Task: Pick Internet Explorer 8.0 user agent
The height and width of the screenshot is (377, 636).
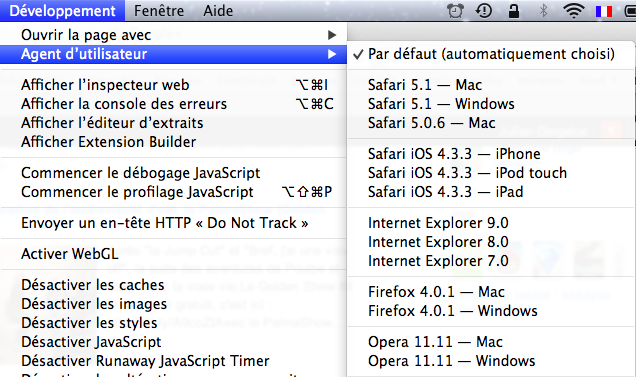Action: (491, 242)
